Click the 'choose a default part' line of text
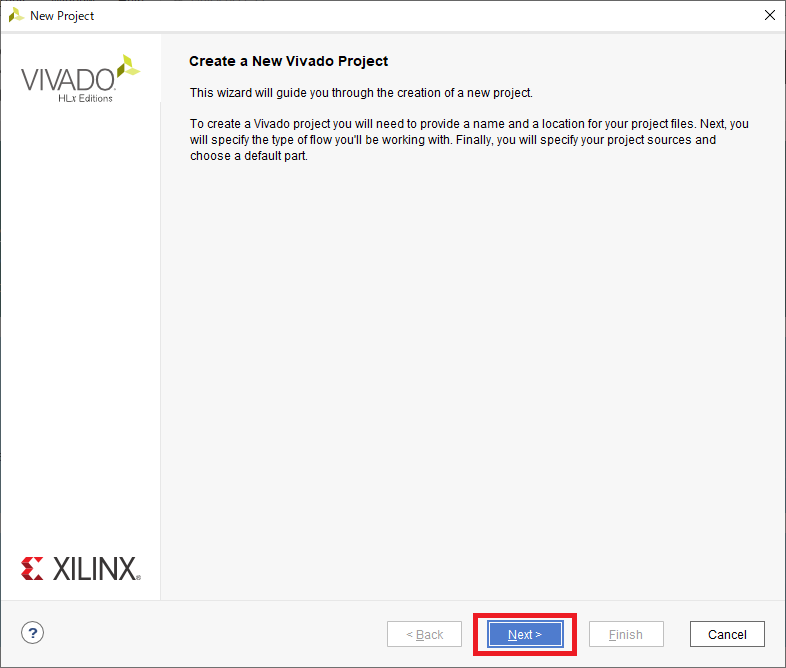 [x=249, y=156]
